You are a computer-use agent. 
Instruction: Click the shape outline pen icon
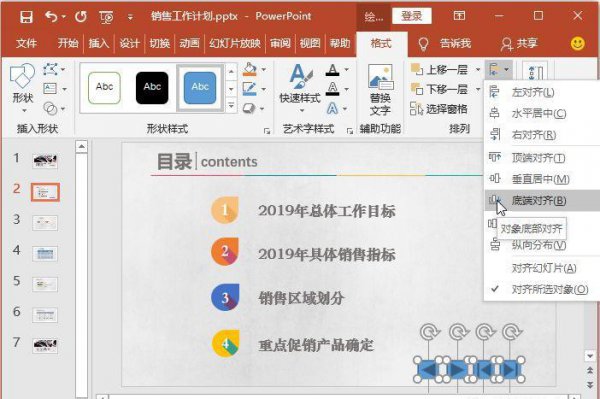tap(249, 89)
